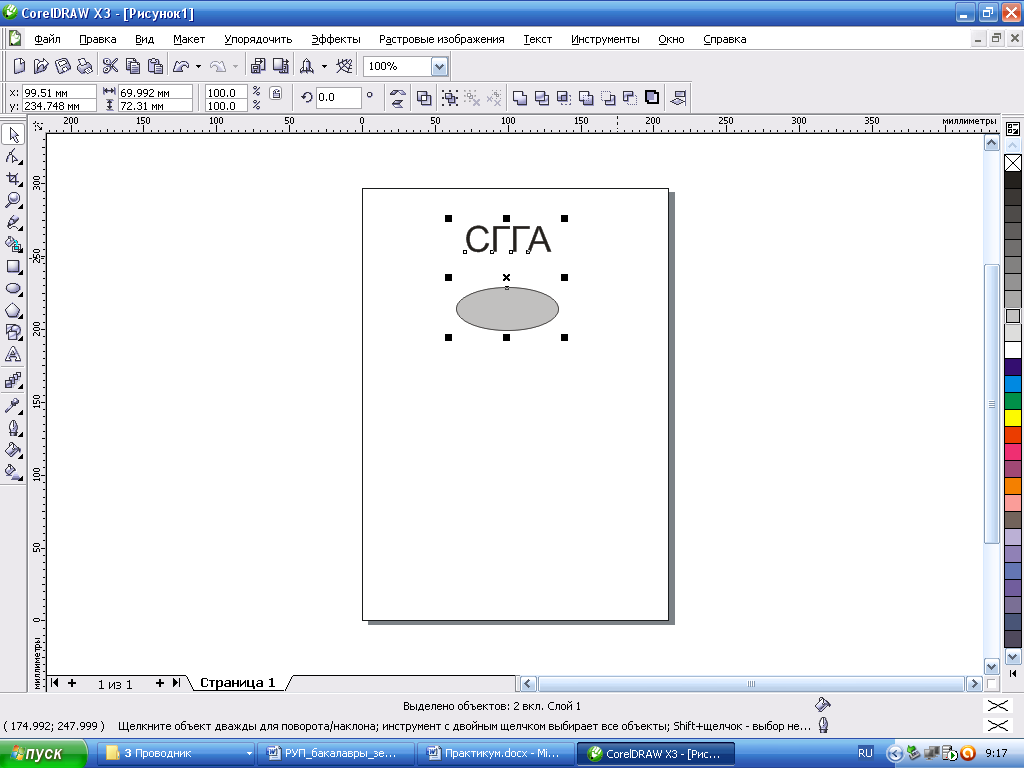The width and height of the screenshot is (1024, 768).
Task: Switch to РУП_бакалавры taskbar window
Action: pos(336,754)
